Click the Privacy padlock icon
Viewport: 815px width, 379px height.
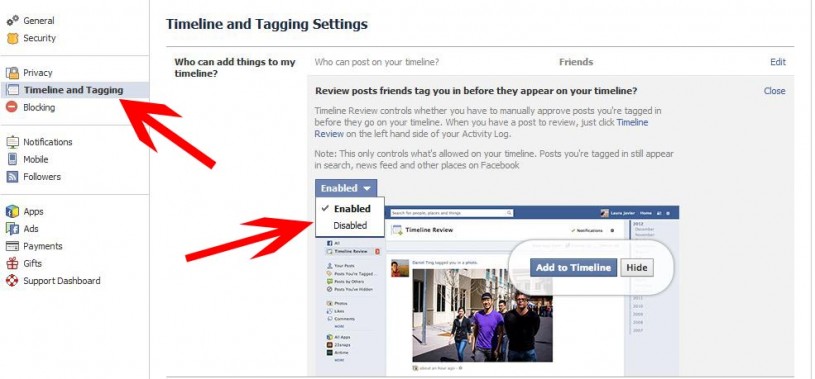point(12,73)
